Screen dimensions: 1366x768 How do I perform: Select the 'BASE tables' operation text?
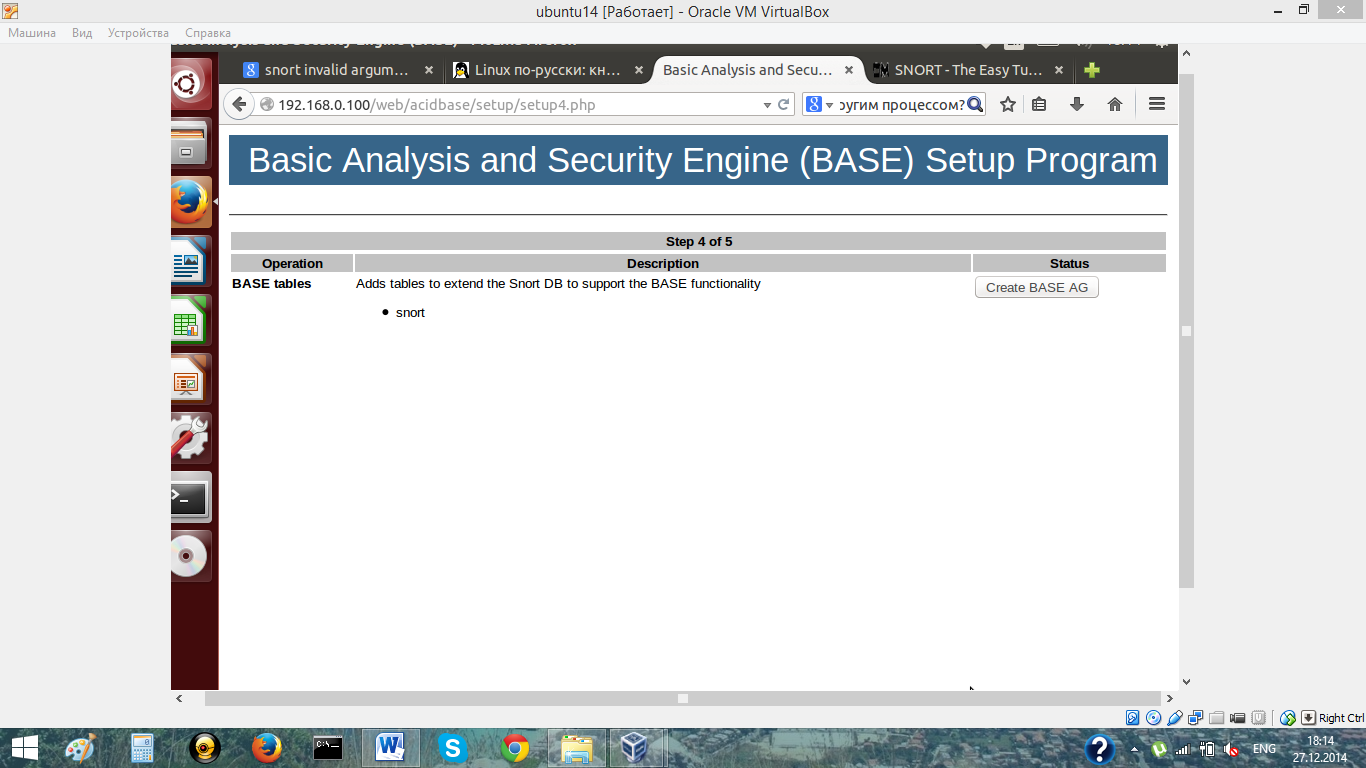tap(272, 284)
